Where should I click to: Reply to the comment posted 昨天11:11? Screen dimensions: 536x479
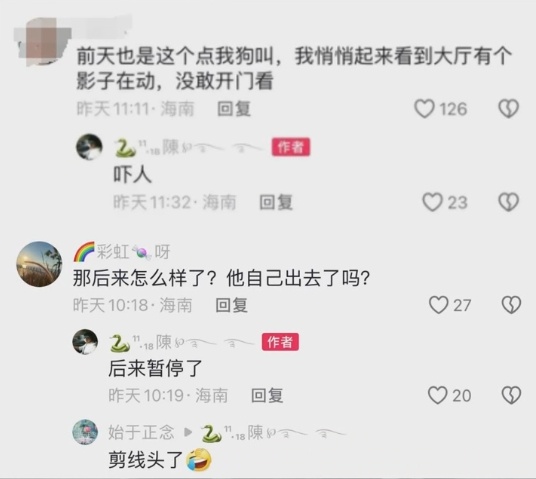234,109
